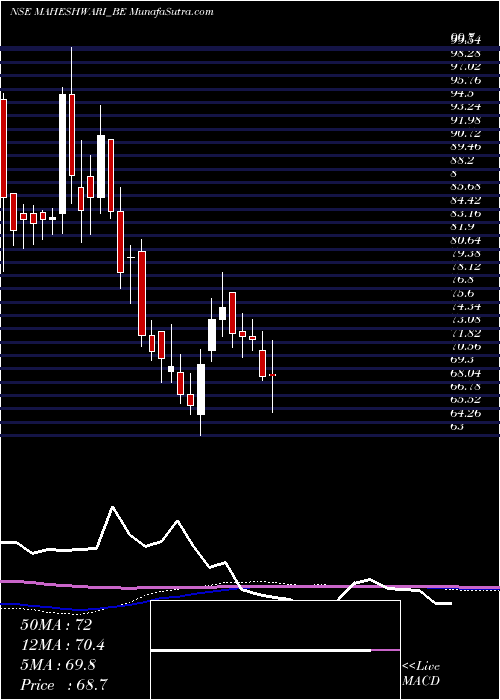Click the 88.2 price axis label
The width and height of the screenshot is (500, 700).
point(462,160)
